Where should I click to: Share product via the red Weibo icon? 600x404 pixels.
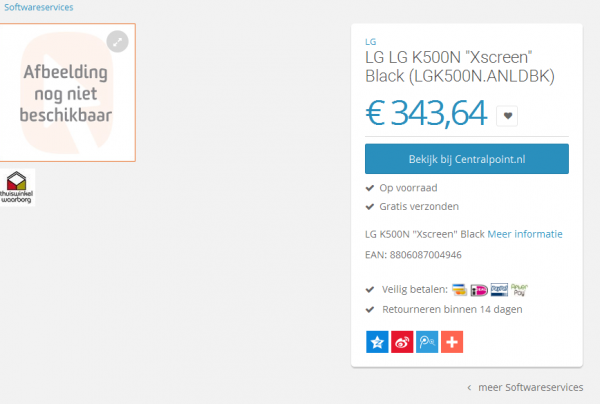[402, 342]
